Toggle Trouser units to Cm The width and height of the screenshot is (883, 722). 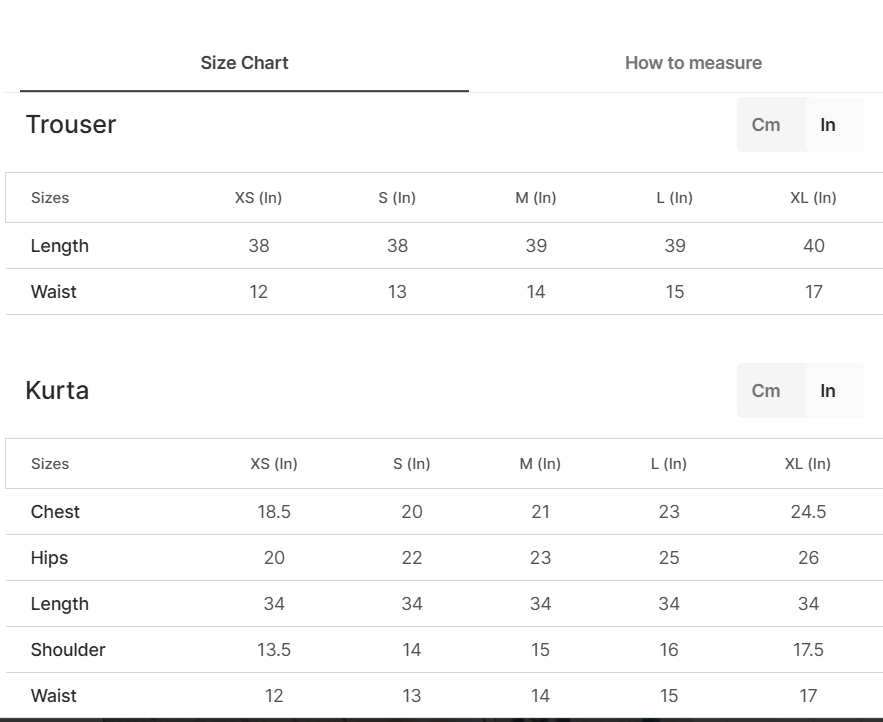[766, 125]
